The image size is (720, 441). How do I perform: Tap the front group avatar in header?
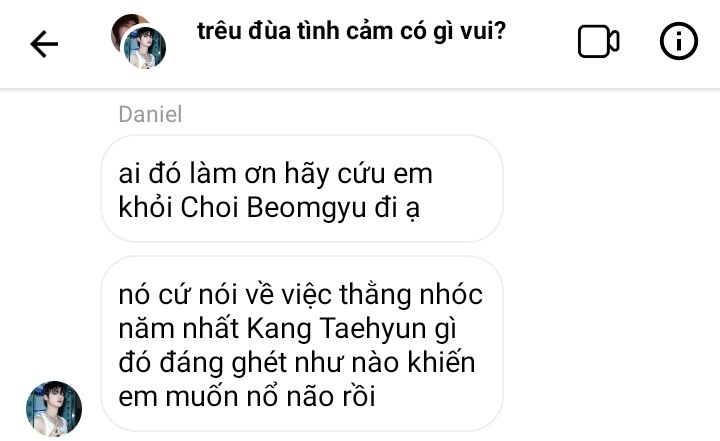(x=145, y=46)
